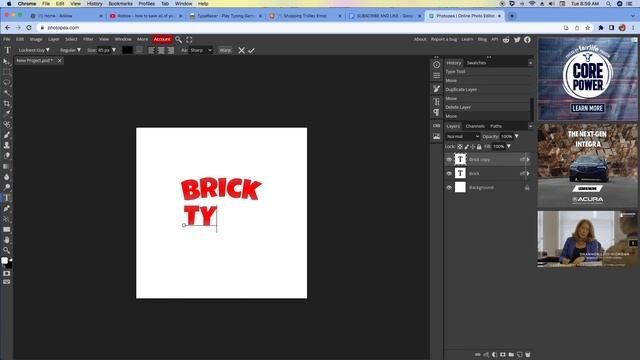Switch to the Channels tab

(475, 126)
